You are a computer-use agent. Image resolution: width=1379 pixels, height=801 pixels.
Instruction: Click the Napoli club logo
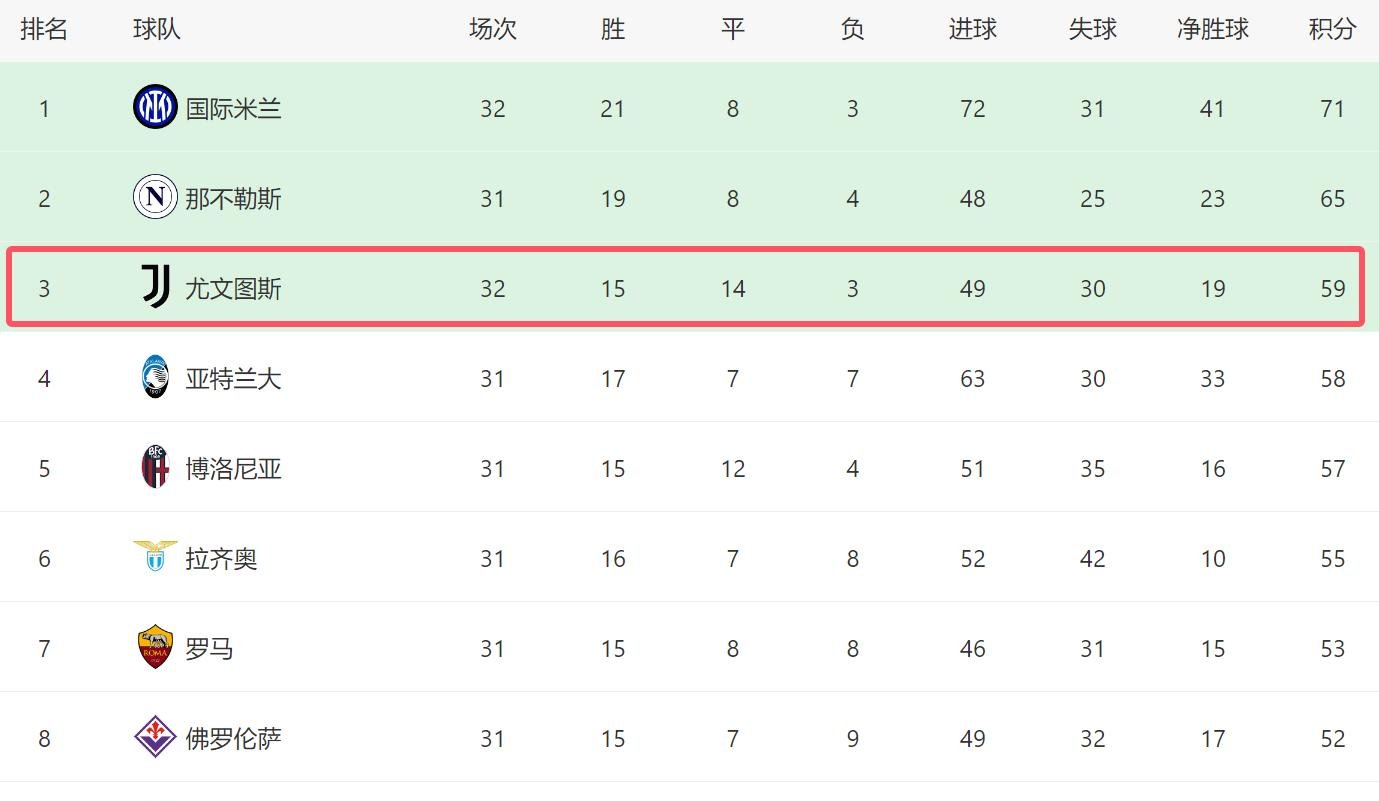coord(155,197)
